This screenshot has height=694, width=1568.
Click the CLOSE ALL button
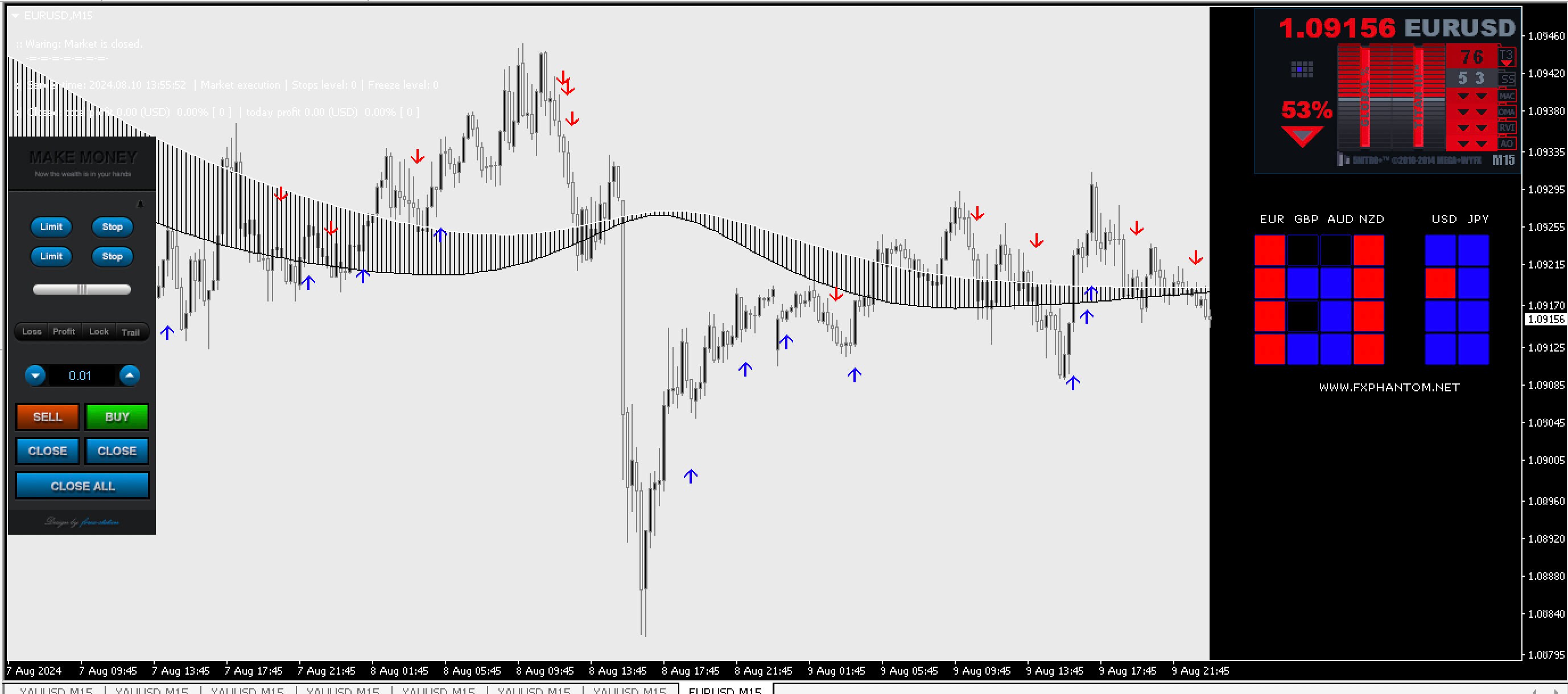click(x=82, y=485)
